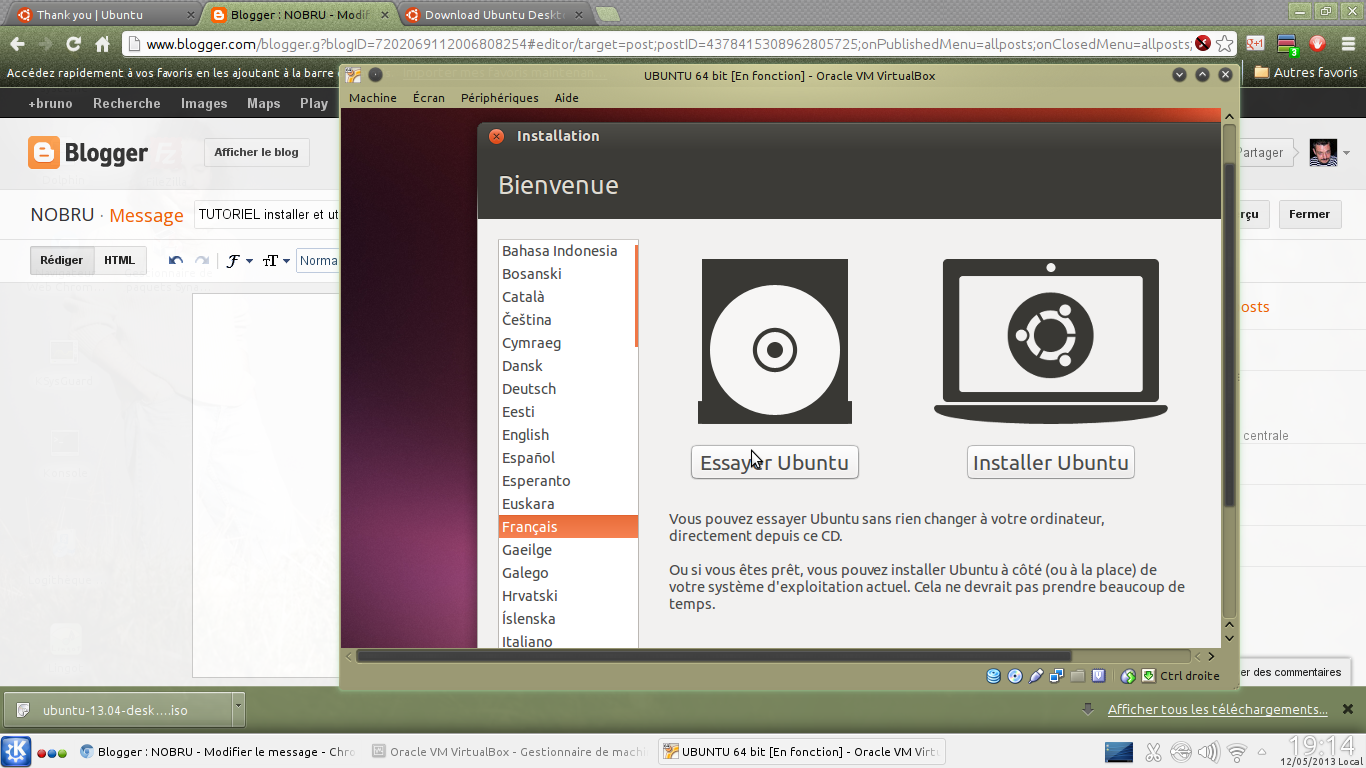Click the try-Ubuntu CD illustration
The width and height of the screenshot is (1366, 768).
pyautogui.click(x=775, y=342)
